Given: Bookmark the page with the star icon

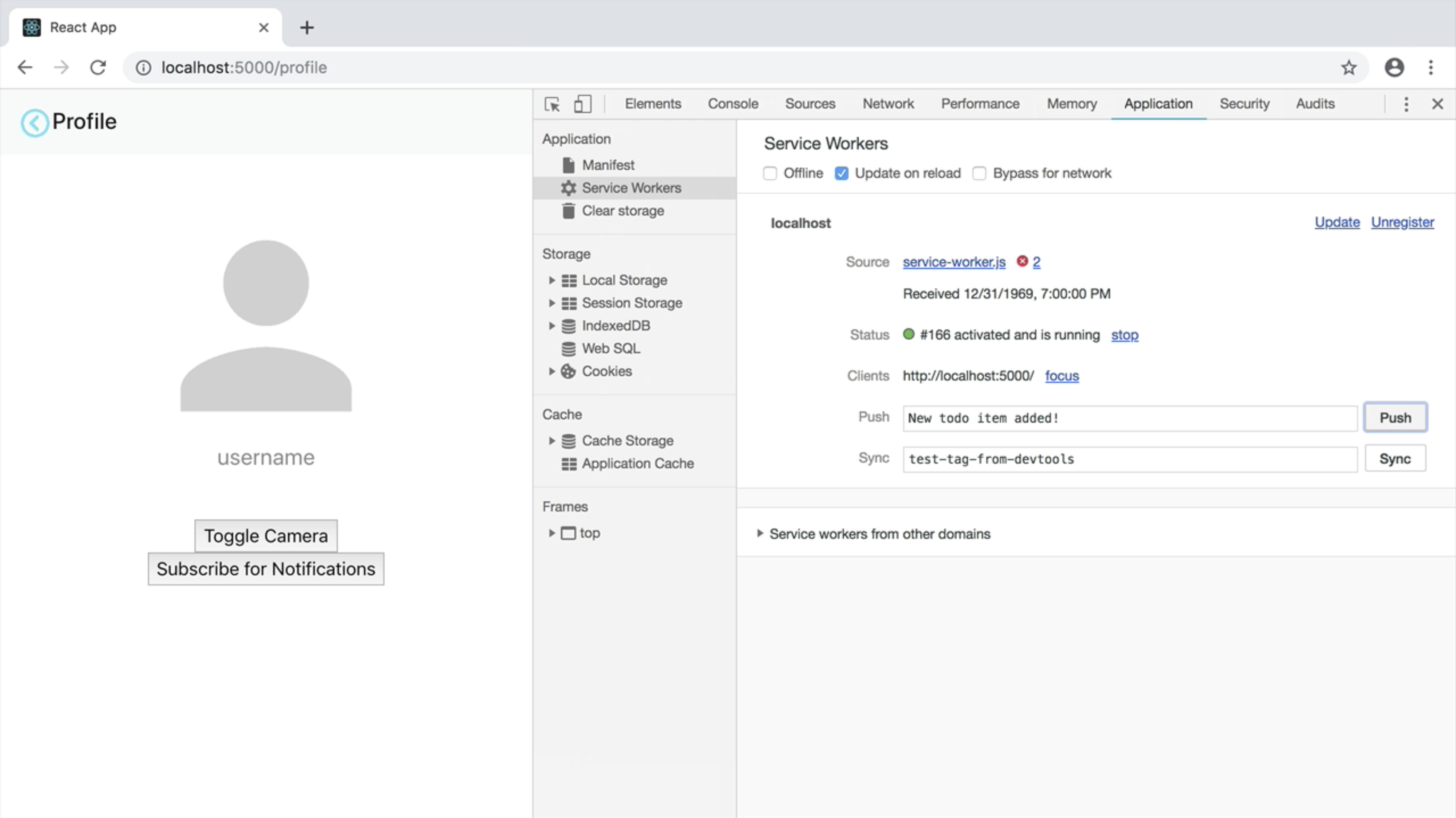Looking at the screenshot, I should tap(1349, 67).
